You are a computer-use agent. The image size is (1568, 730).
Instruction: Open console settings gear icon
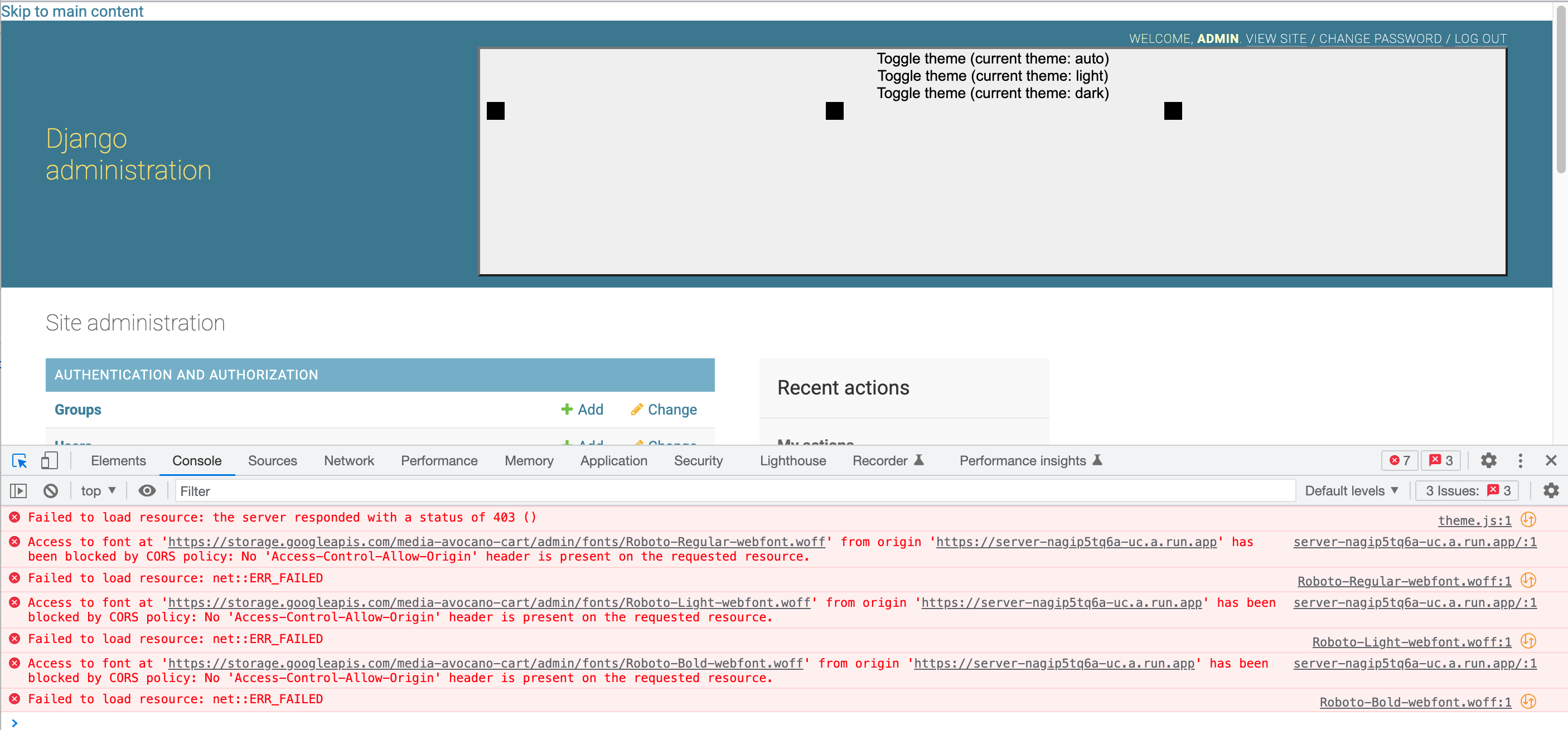point(1550,491)
